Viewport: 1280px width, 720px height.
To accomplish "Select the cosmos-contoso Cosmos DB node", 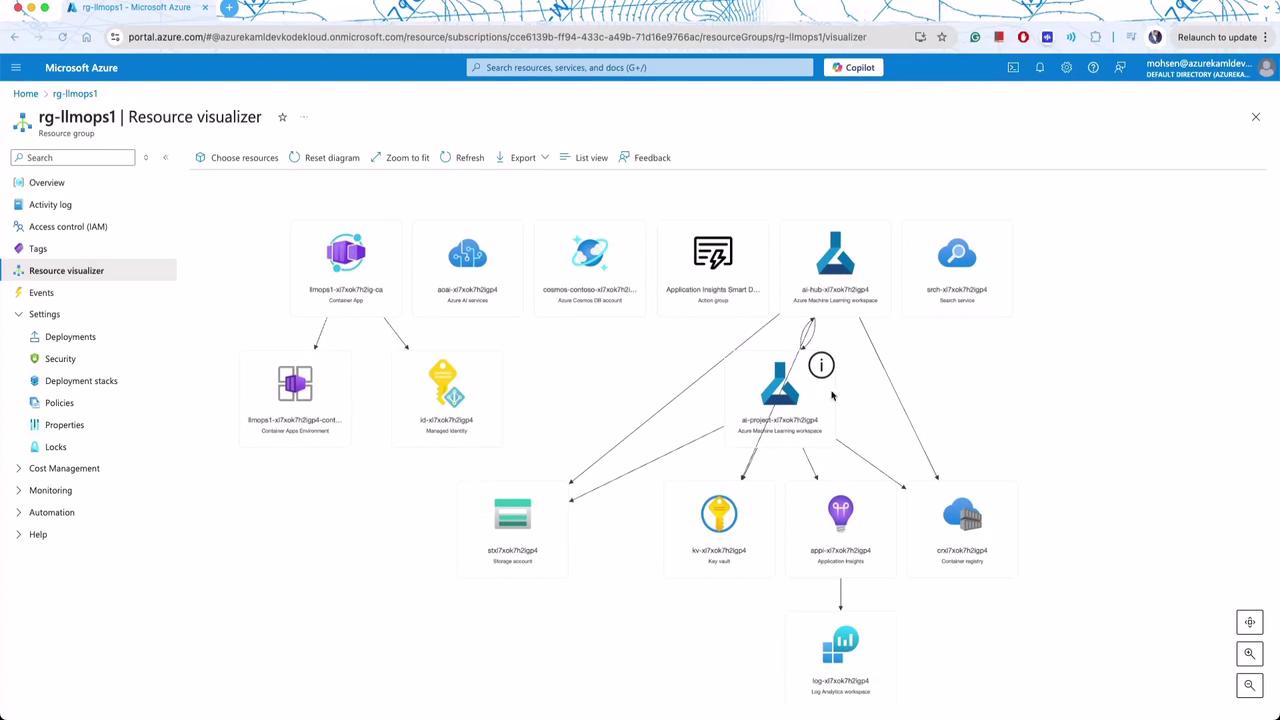I will pos(590,268).
